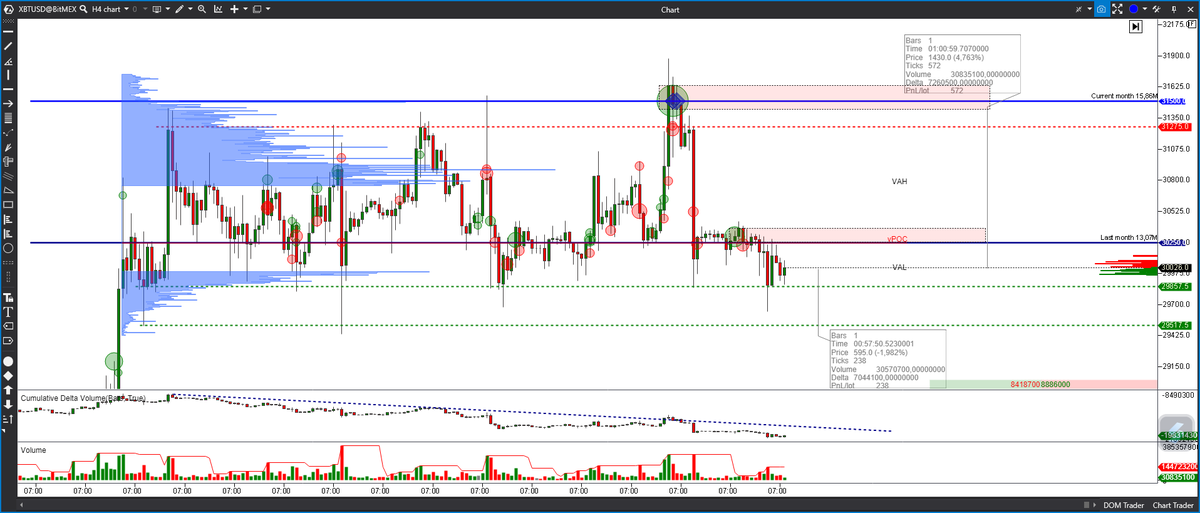This screenshot has height=513, width=1200.
Task: Click the plus add icon in the top toolbar
Action: point(234,9)
